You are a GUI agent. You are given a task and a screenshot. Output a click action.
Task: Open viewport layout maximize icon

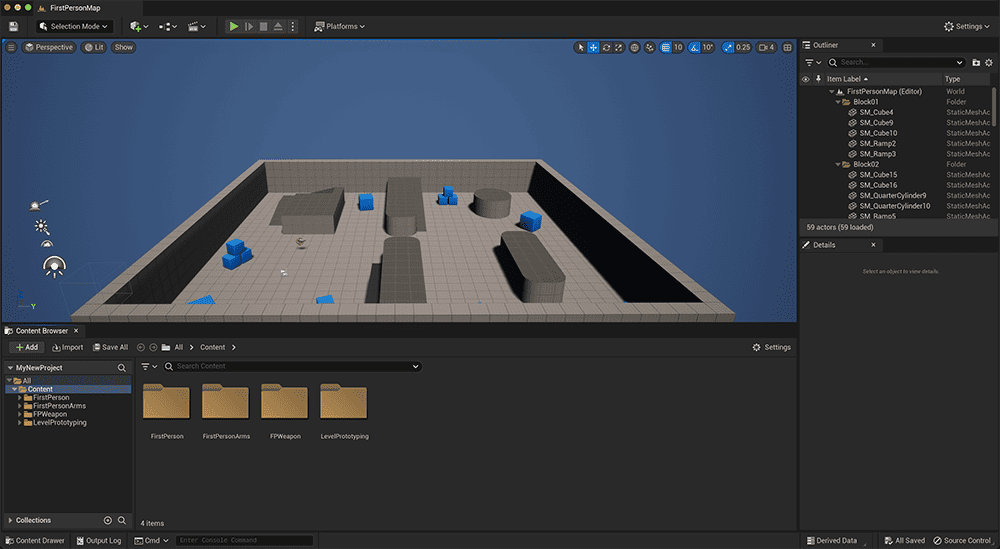pos(788,47)
